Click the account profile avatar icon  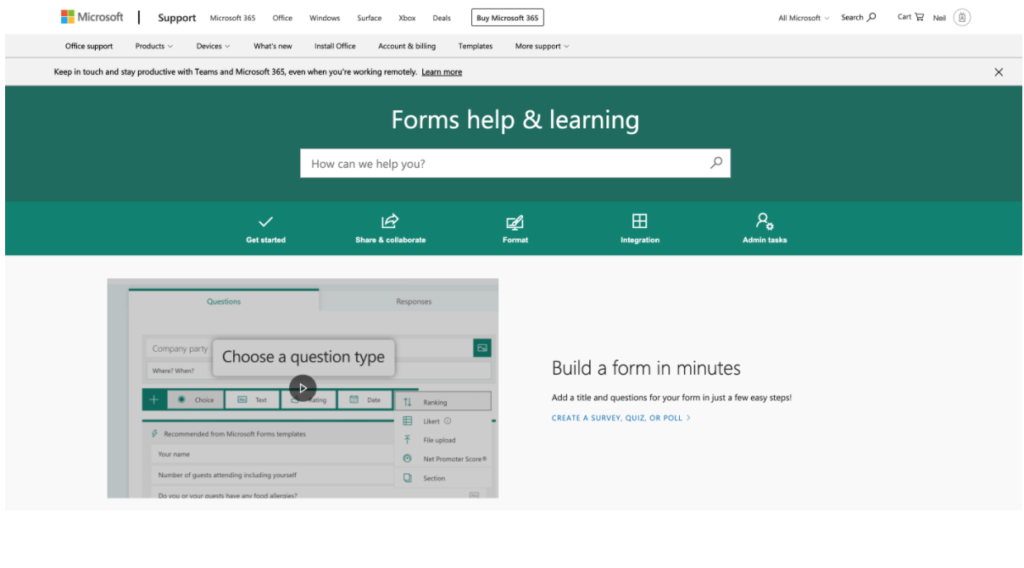click(x=962, y=17)
